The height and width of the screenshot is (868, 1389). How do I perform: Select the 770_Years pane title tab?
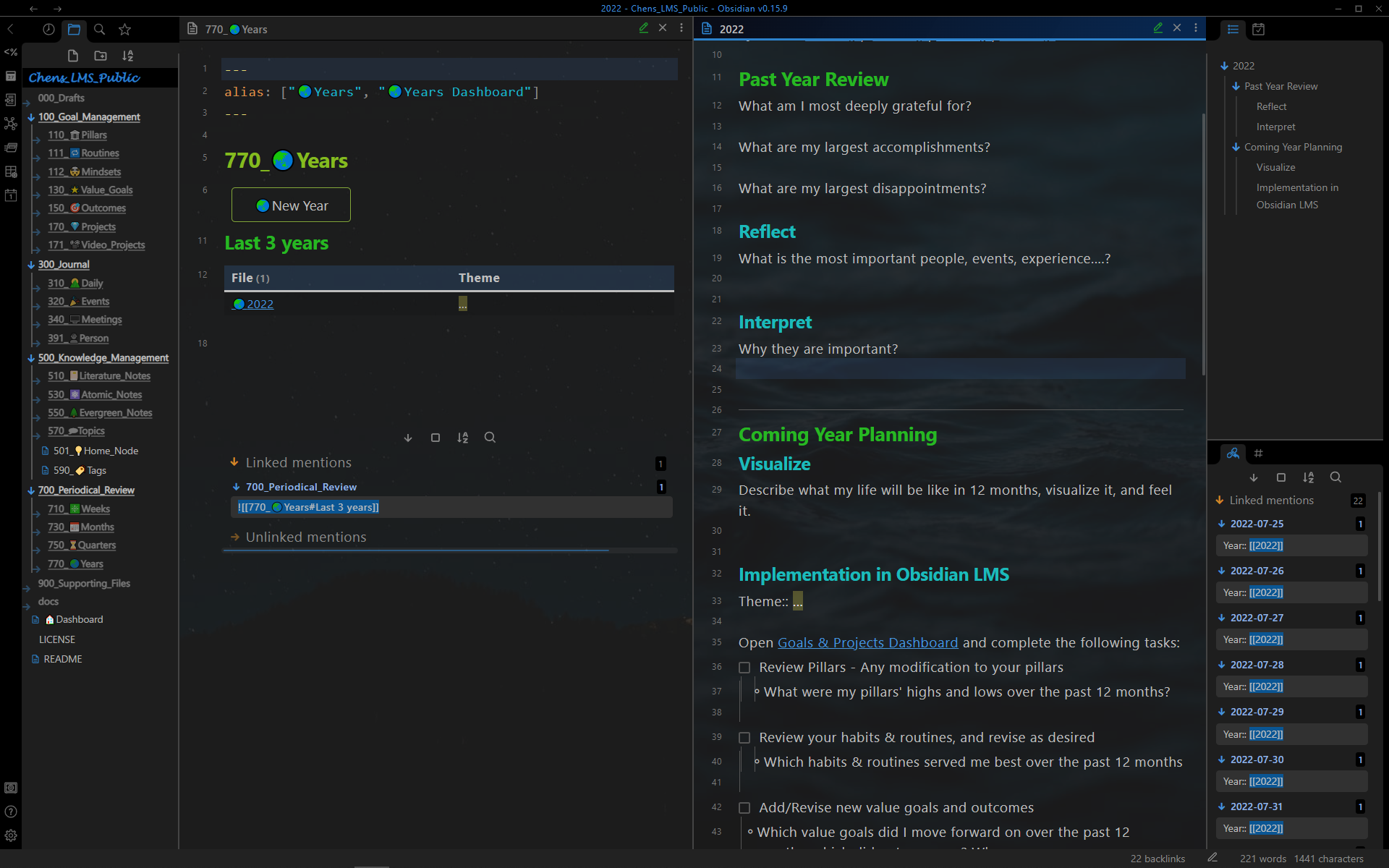[236, 29]
